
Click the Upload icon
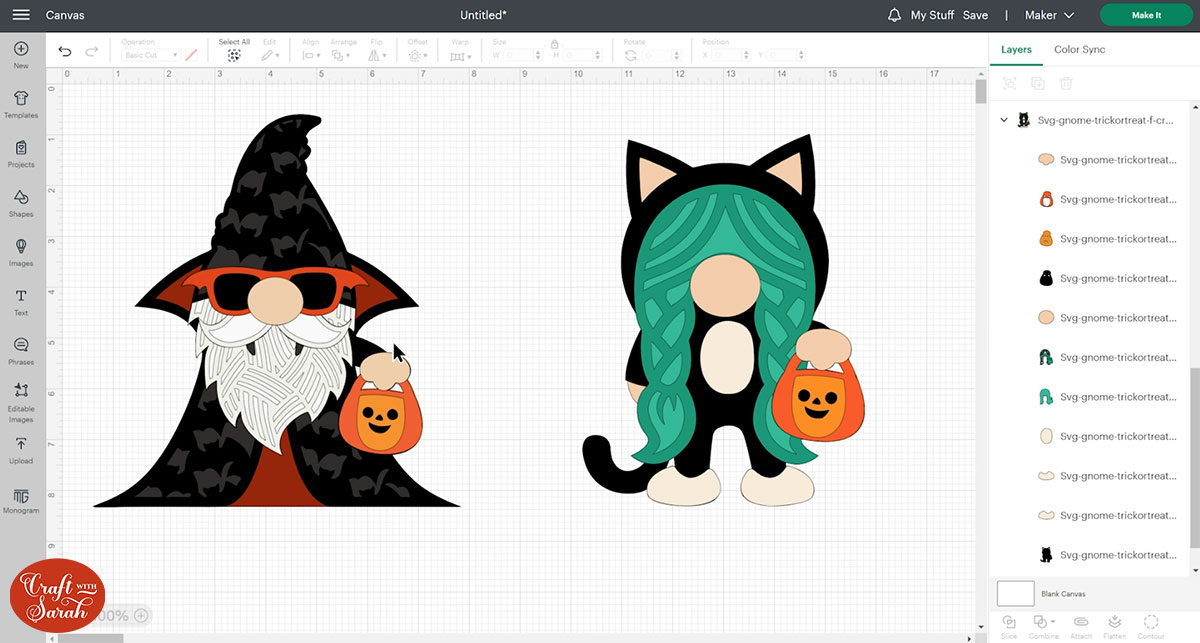(x=21, y=448)
